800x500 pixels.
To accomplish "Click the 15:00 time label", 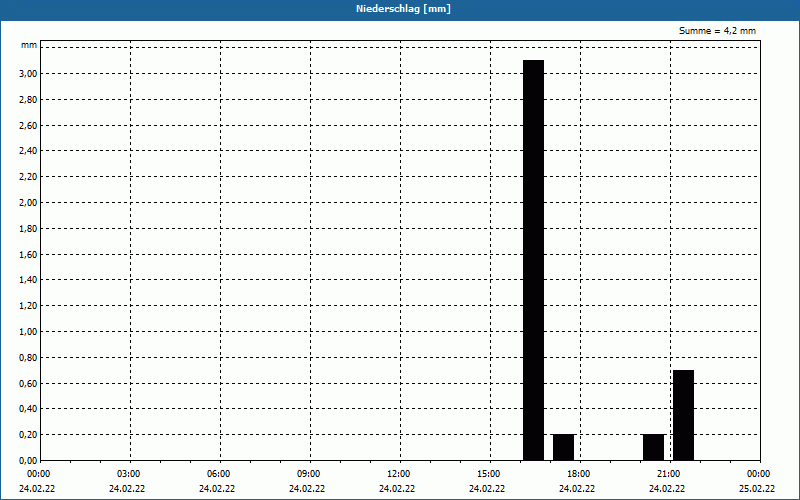I will pos(489,474).
